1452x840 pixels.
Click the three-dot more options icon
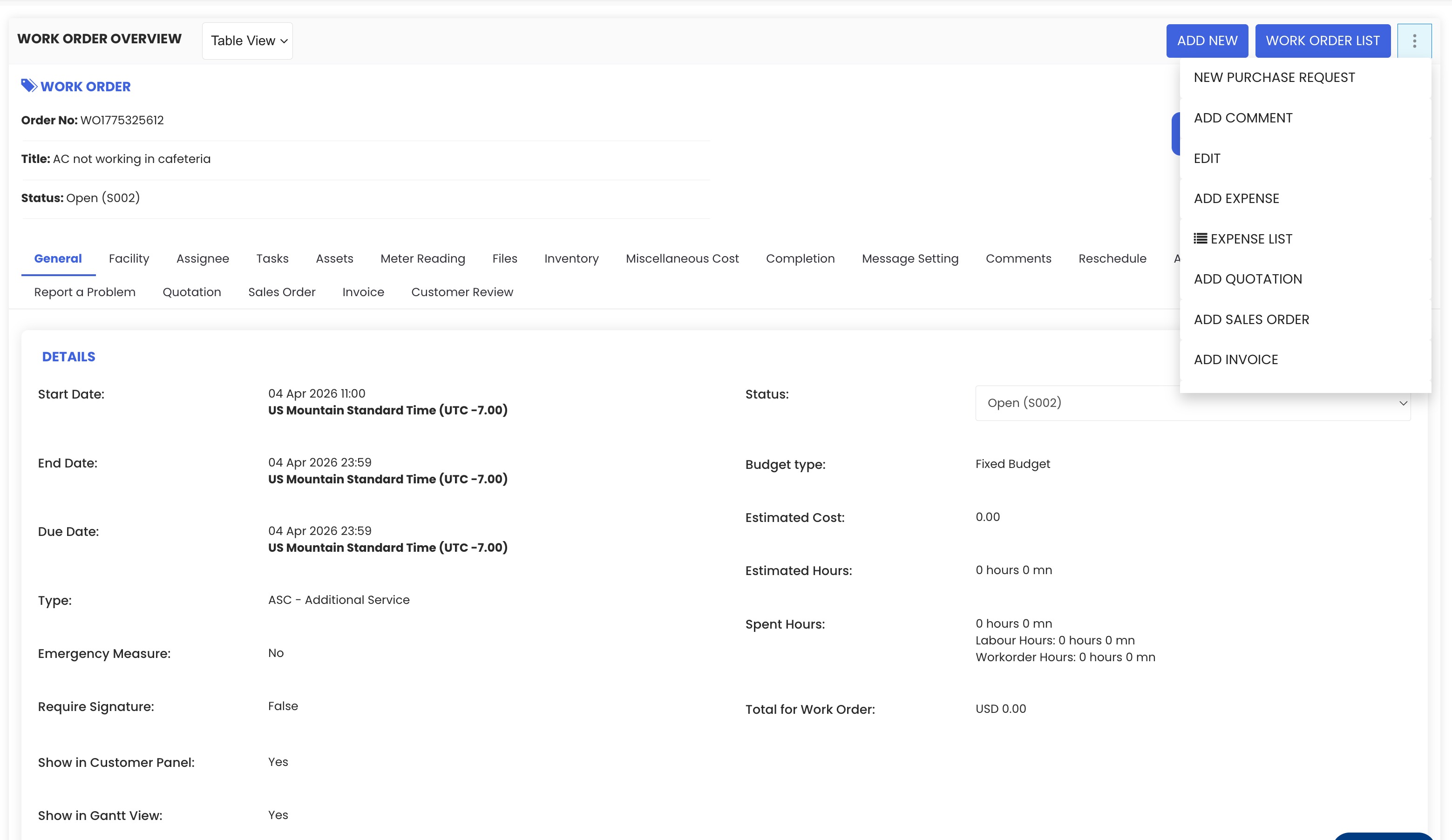pyautogui.click(x=1414, y=41)
